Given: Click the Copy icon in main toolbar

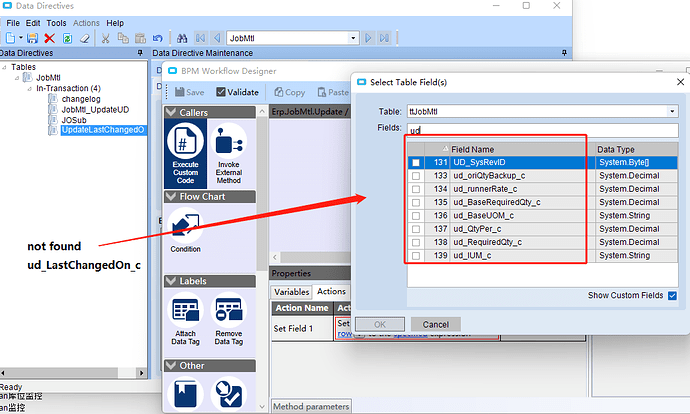Looking at the screenshot, I should (123, 38).
